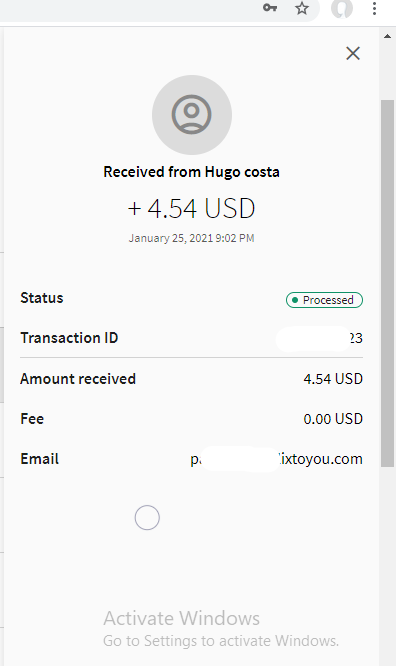396x666 pixels.
Task: Click the sender email address ending in ixtoyou.com
Action: point(277,459)
